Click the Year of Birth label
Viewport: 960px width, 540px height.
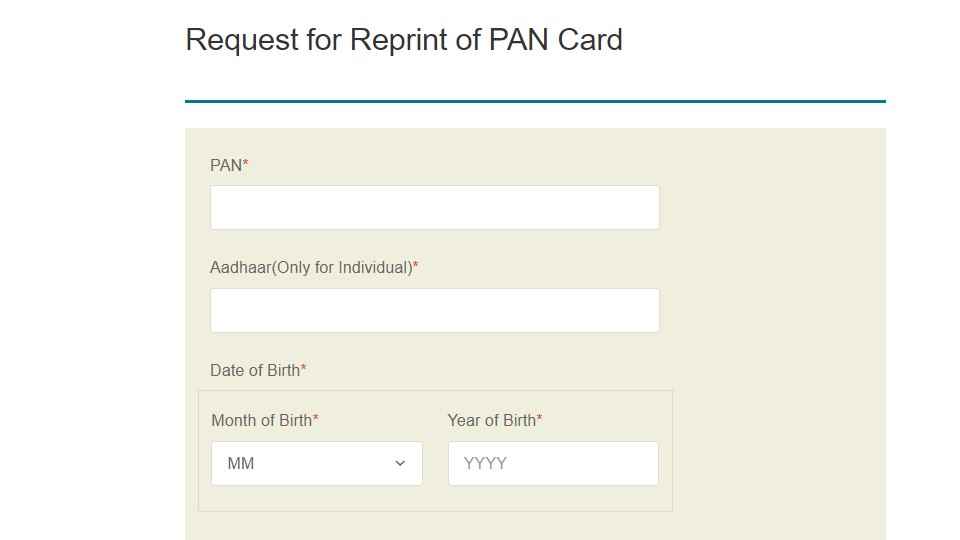492,421
